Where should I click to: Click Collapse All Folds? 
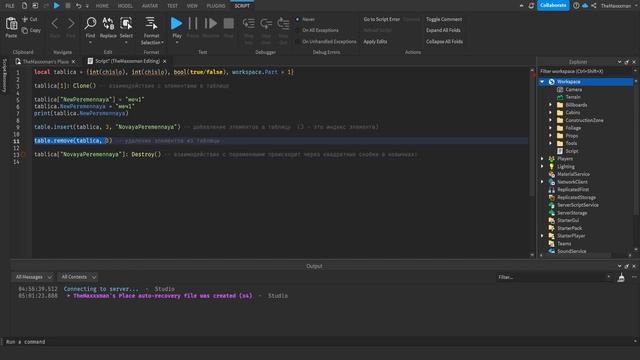tap(444, 42)
